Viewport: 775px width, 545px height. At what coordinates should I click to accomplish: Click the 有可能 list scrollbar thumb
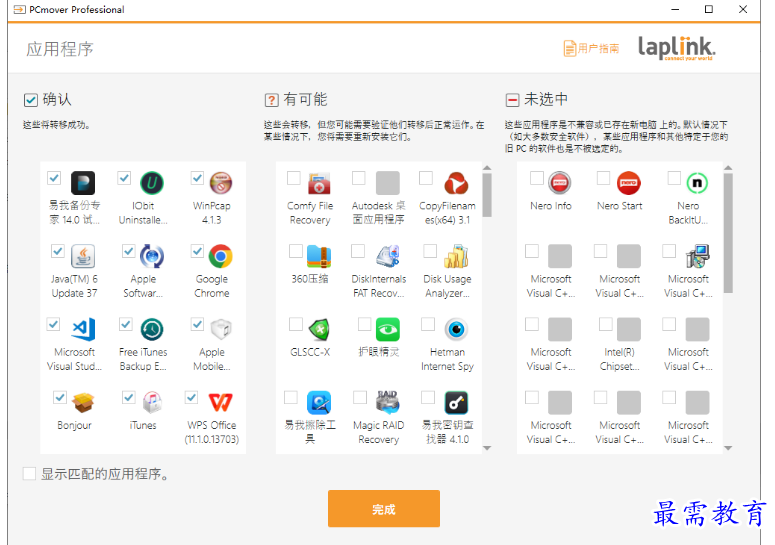point(487,195)
